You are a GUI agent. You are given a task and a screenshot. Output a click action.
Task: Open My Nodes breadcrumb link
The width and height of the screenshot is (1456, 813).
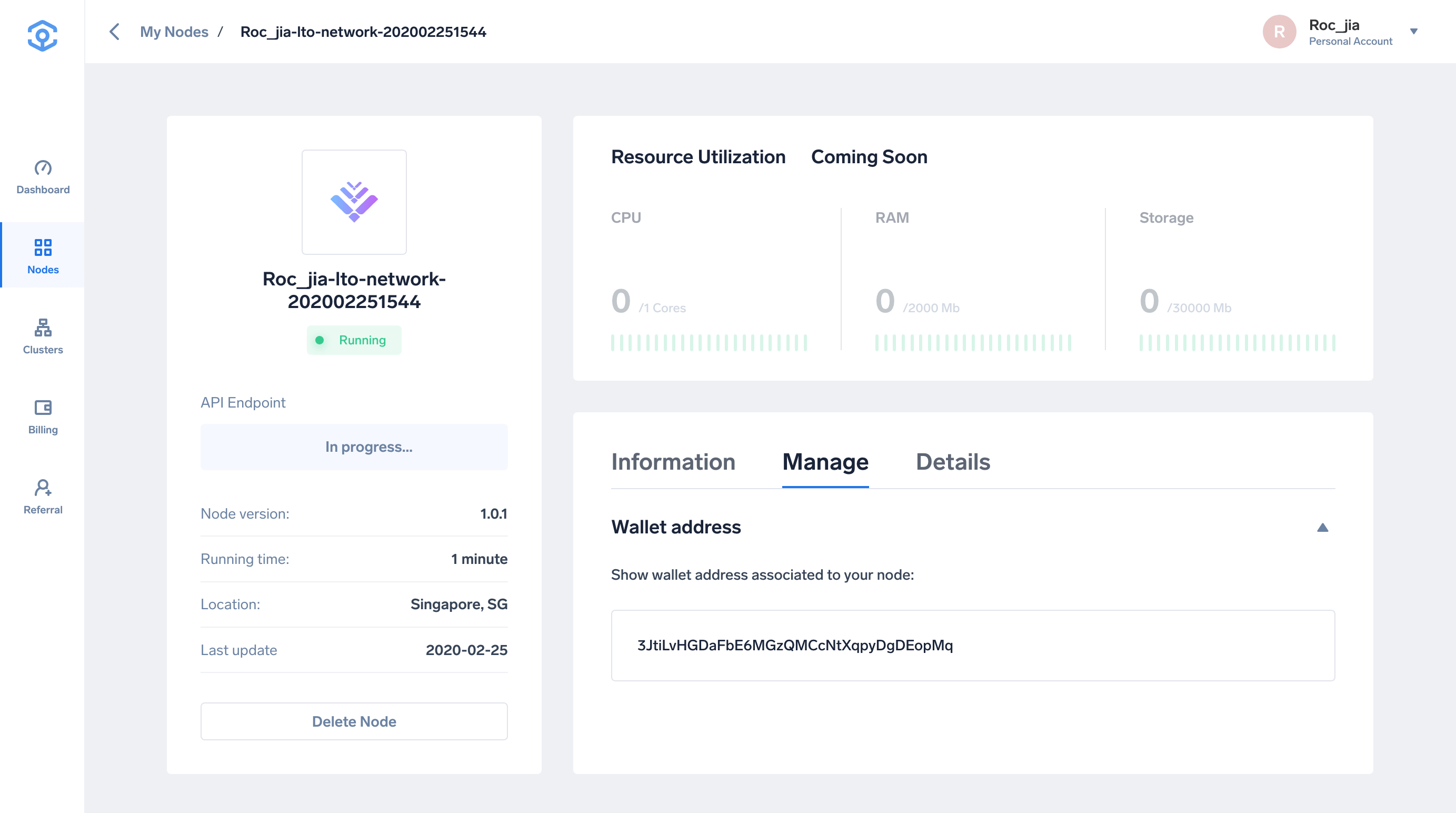(174, 32)
